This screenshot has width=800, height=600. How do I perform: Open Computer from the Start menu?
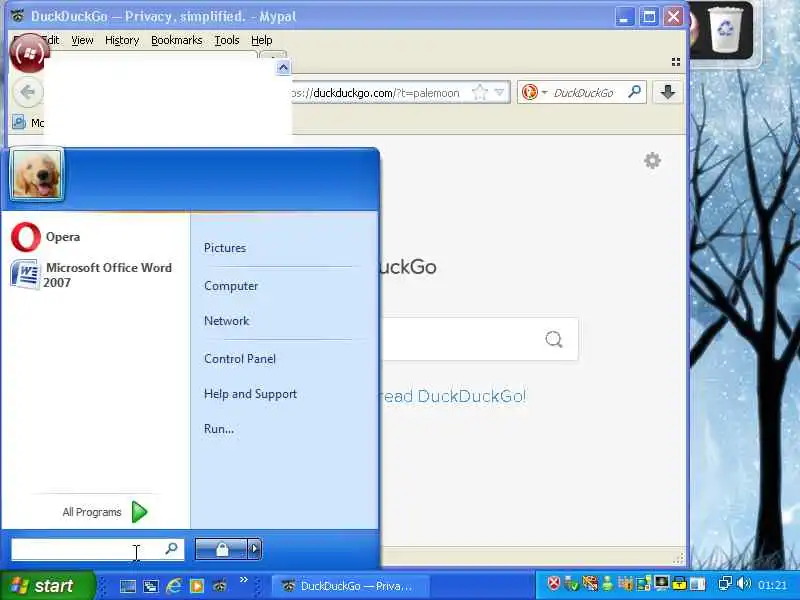[x=231, y=286]
